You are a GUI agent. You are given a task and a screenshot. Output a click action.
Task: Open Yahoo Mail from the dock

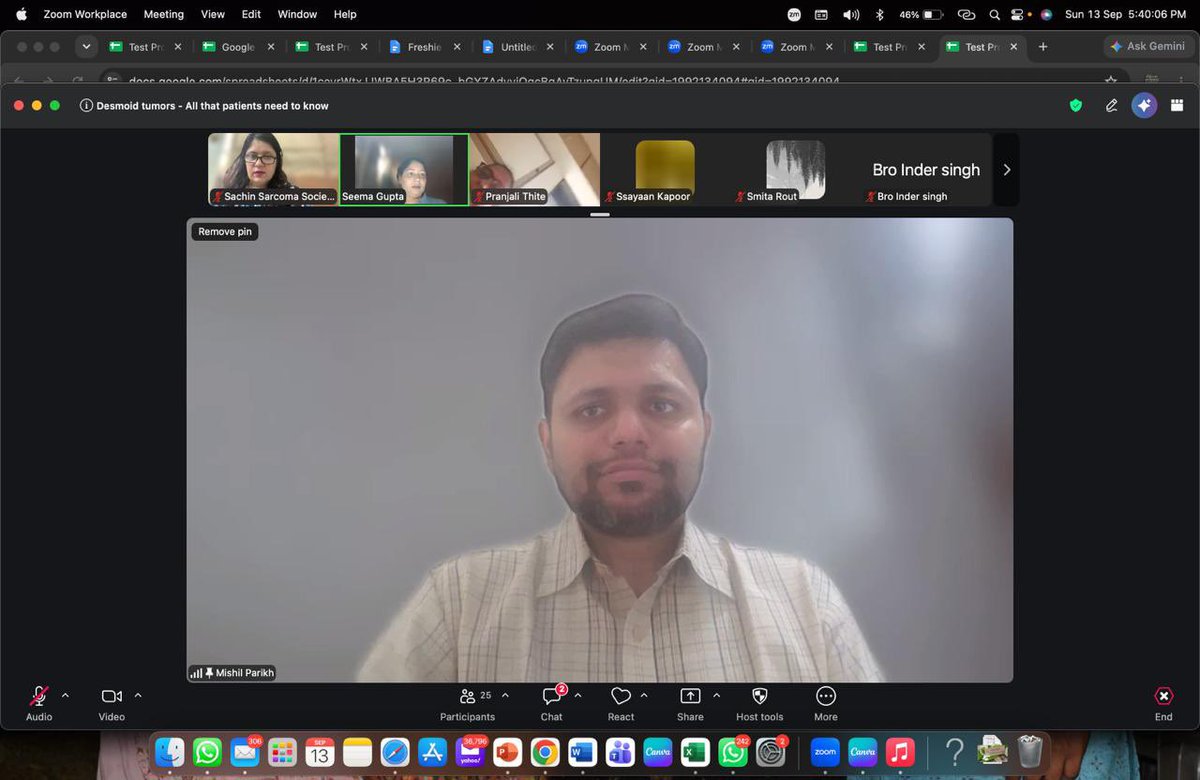[x=470, y=752]
